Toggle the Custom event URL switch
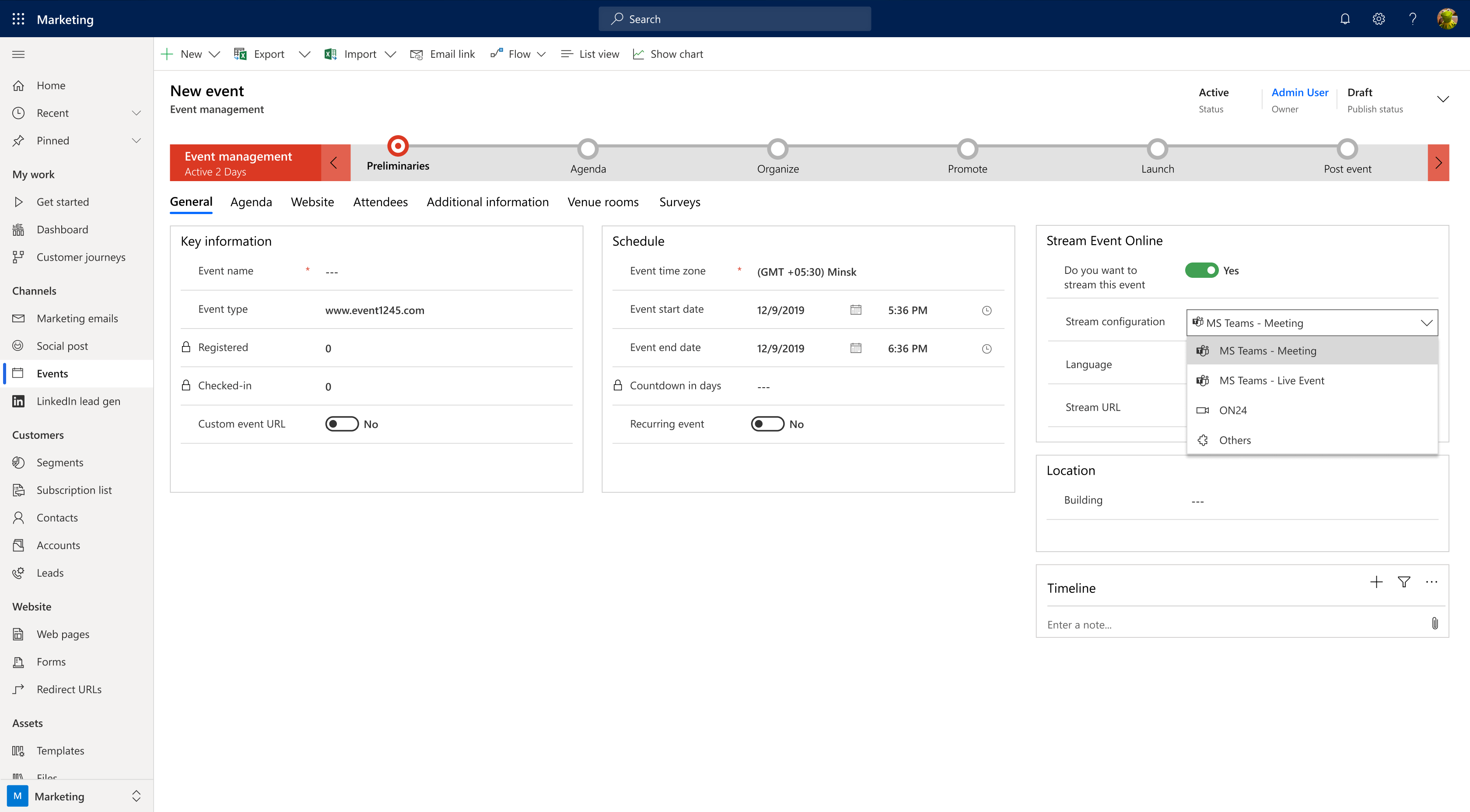This screenshot has width=1470, height=812. coord(340,424)
